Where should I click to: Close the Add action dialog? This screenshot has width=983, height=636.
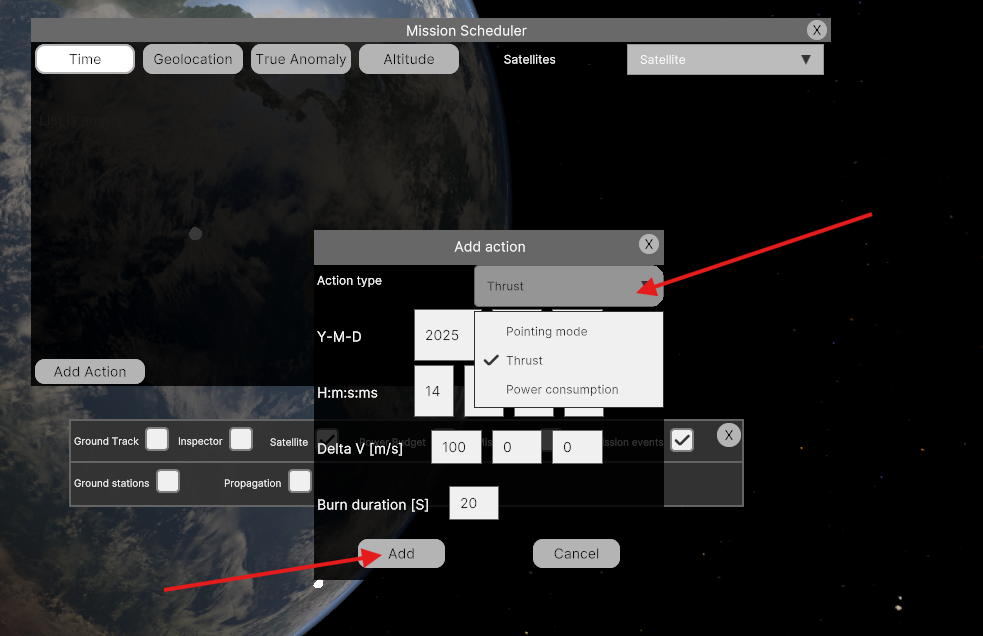tap(648, 245)
